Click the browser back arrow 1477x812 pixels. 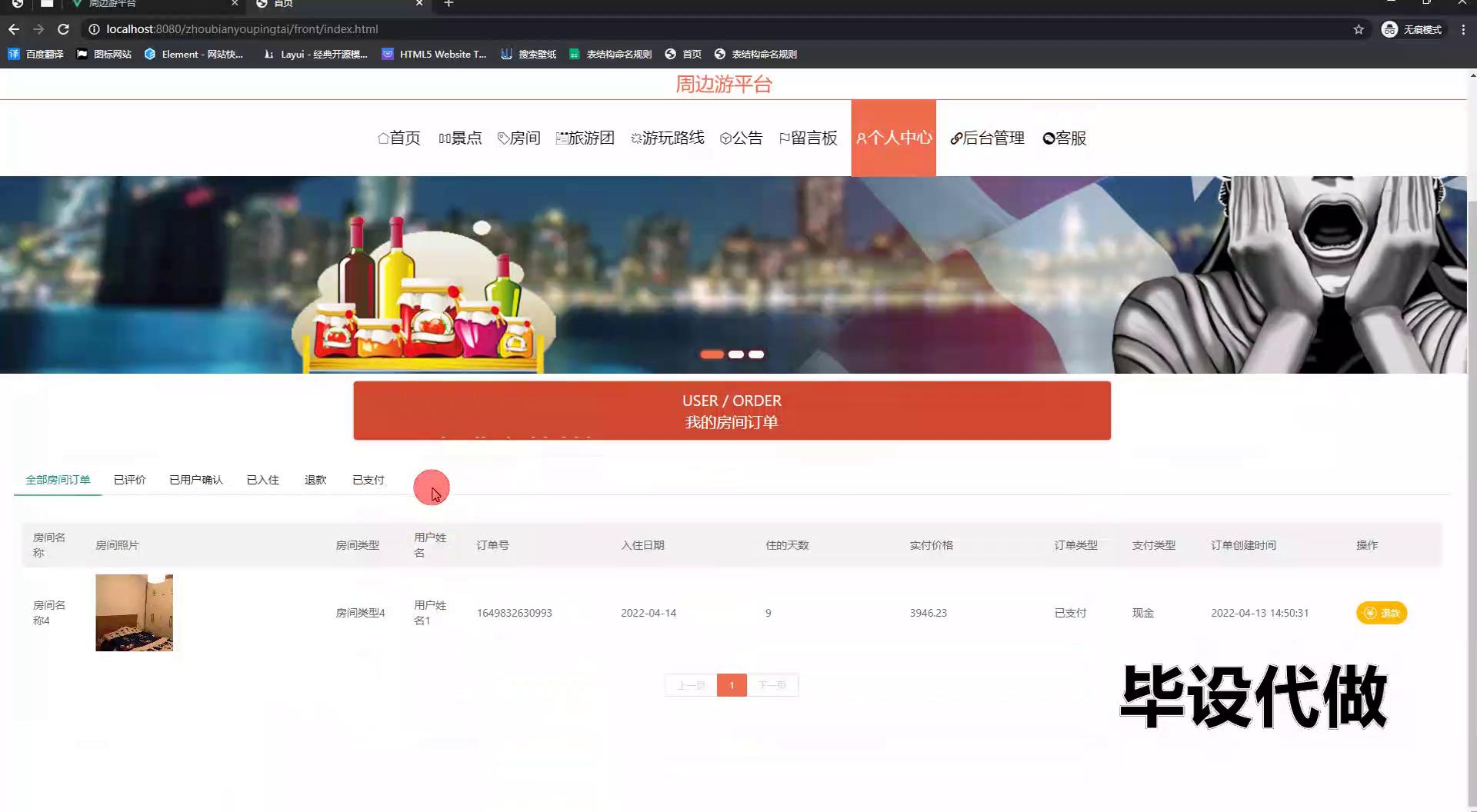click(x=14, y=29)
